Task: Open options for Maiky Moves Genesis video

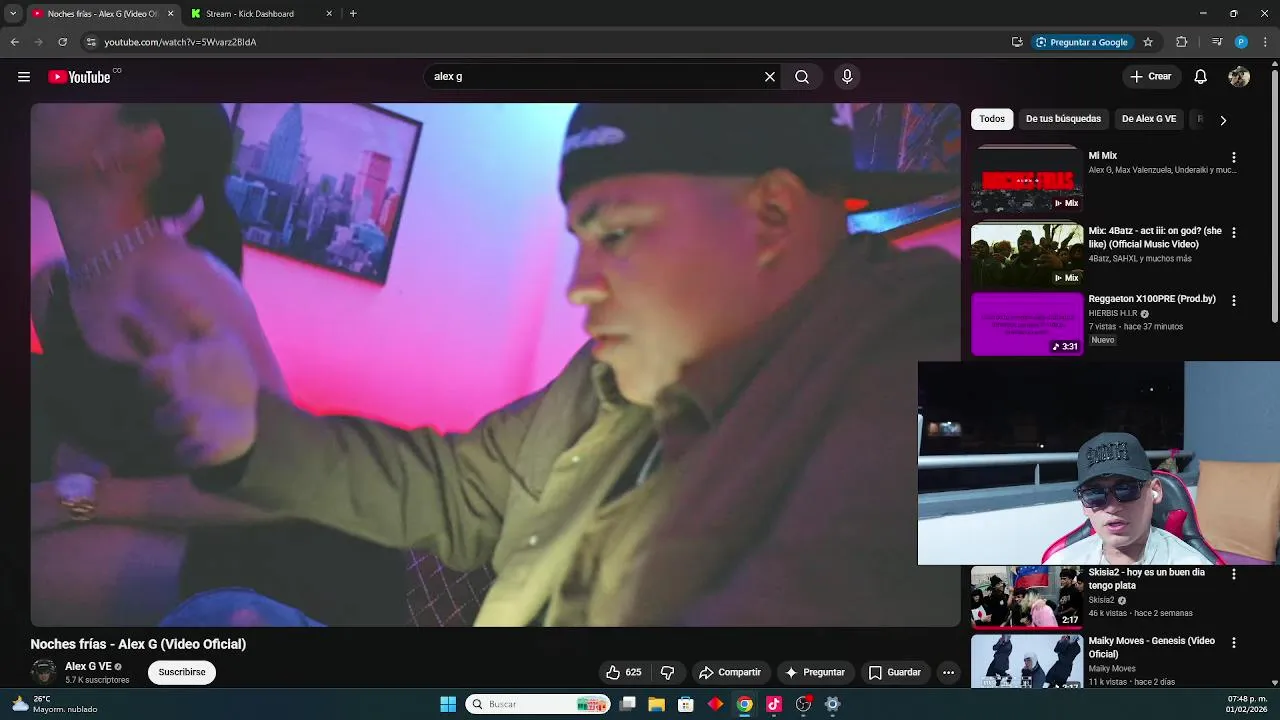Action: [x=1234, y=643]
